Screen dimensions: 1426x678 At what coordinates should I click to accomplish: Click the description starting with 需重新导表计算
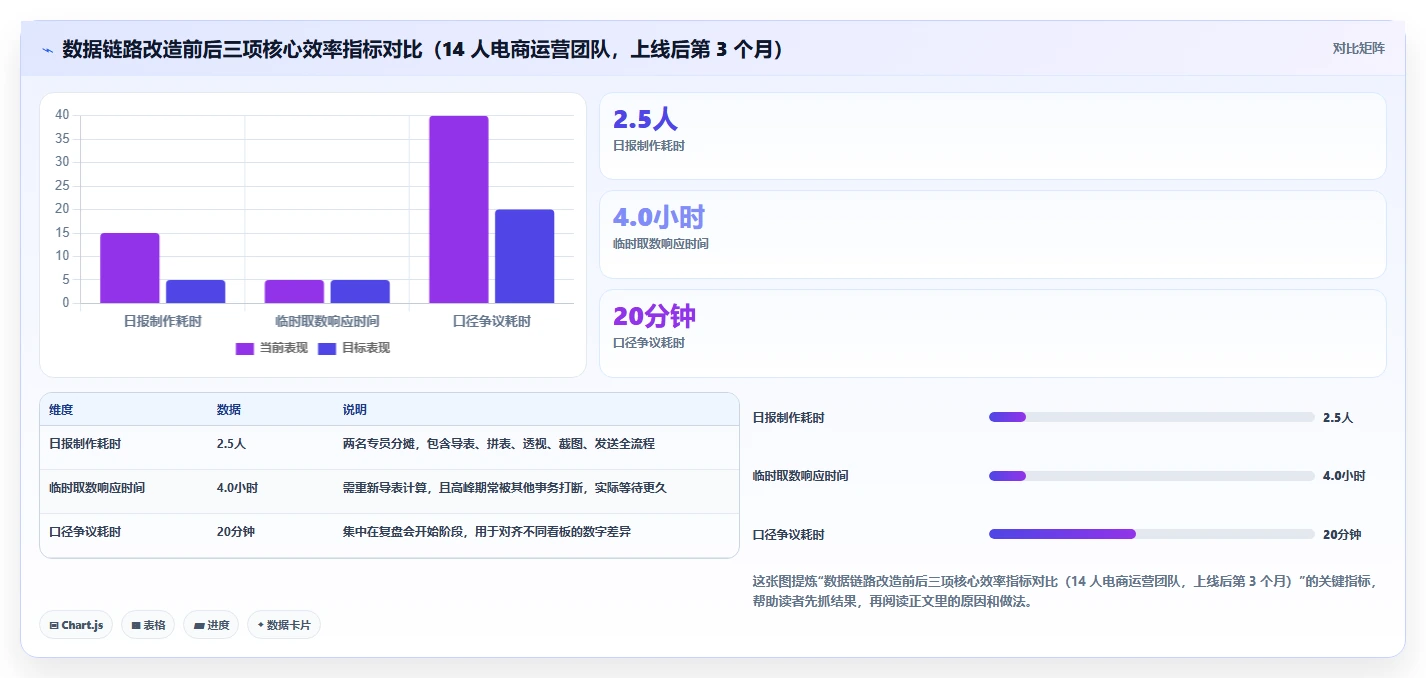tap(504, 488)
